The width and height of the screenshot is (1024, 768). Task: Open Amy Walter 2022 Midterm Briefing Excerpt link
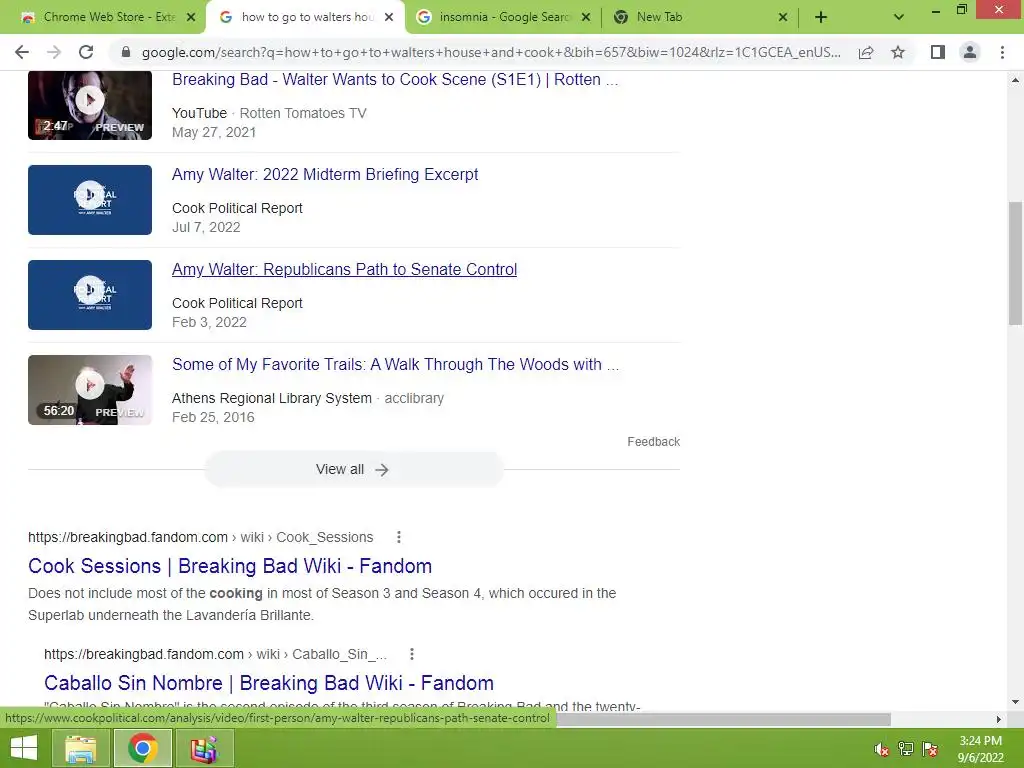[x=325, y=174]
